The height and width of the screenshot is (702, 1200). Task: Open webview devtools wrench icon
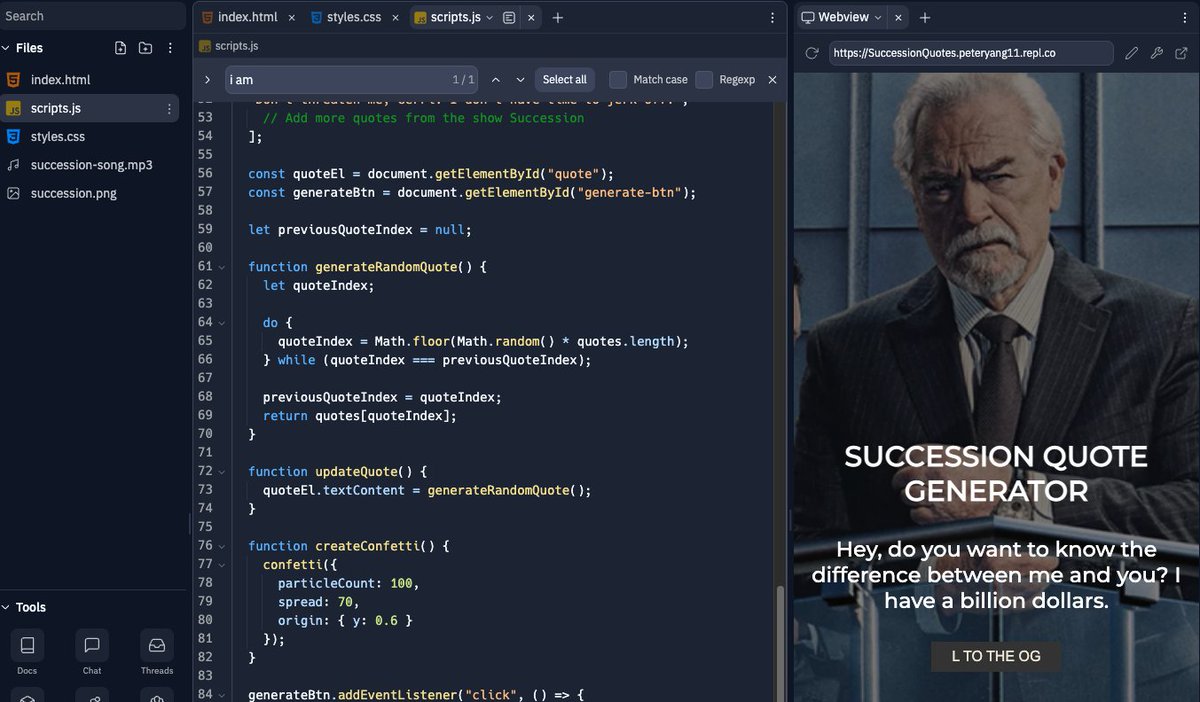pos(1156,53)
